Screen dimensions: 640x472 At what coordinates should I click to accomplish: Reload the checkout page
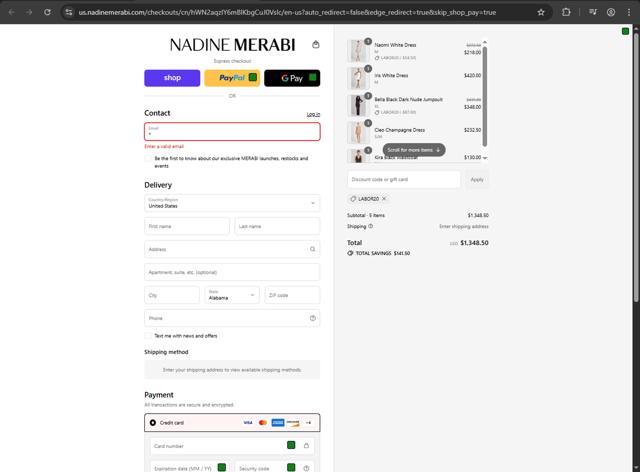pos(47,12)
